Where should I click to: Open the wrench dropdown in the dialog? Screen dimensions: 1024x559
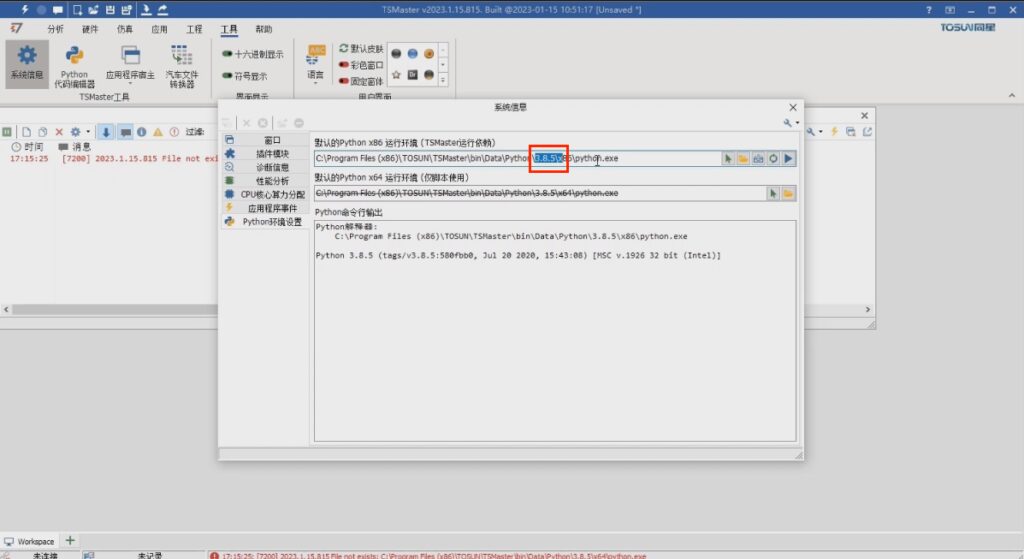click(791, 122)
